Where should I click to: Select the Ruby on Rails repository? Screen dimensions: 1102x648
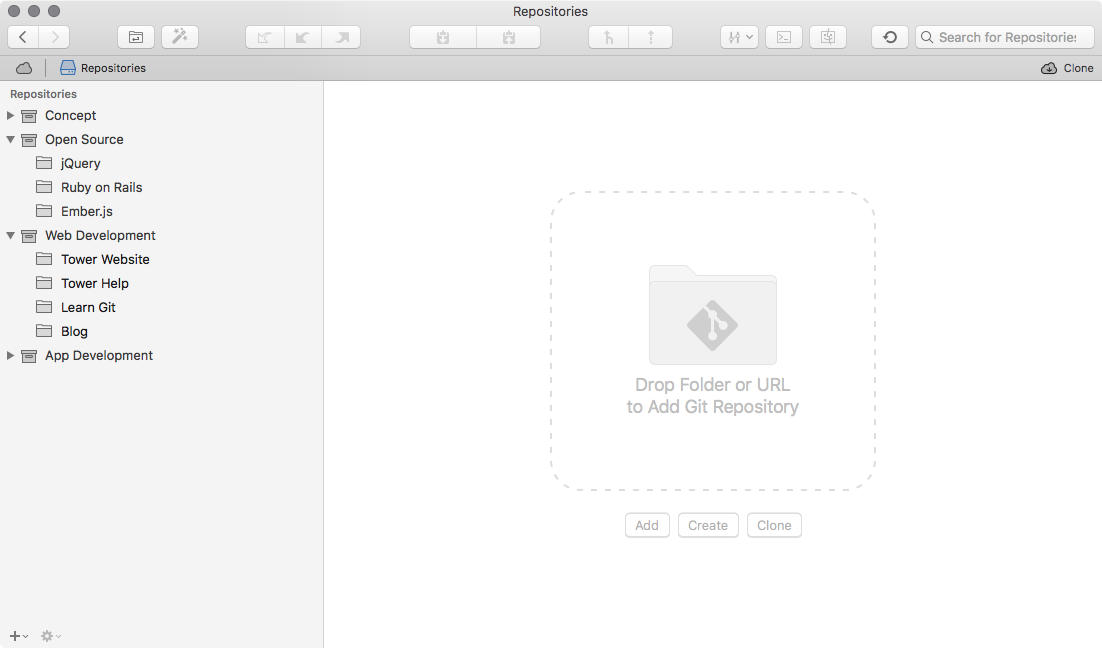pos(101,187)
